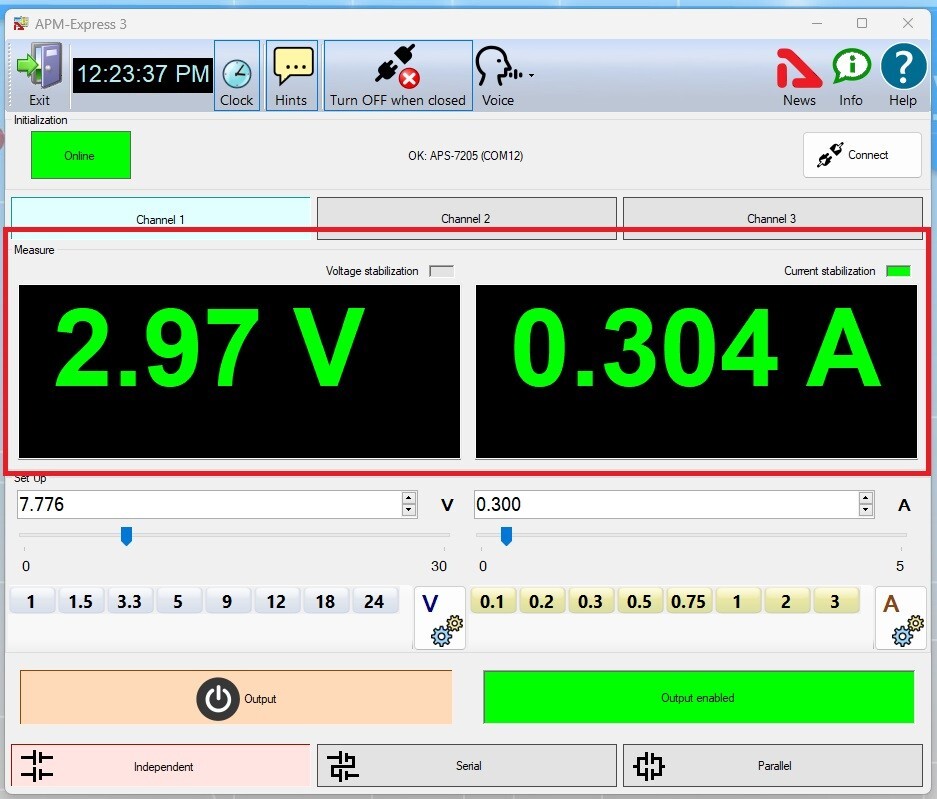Select the 3.3 volt preset button

pos(129,601)
